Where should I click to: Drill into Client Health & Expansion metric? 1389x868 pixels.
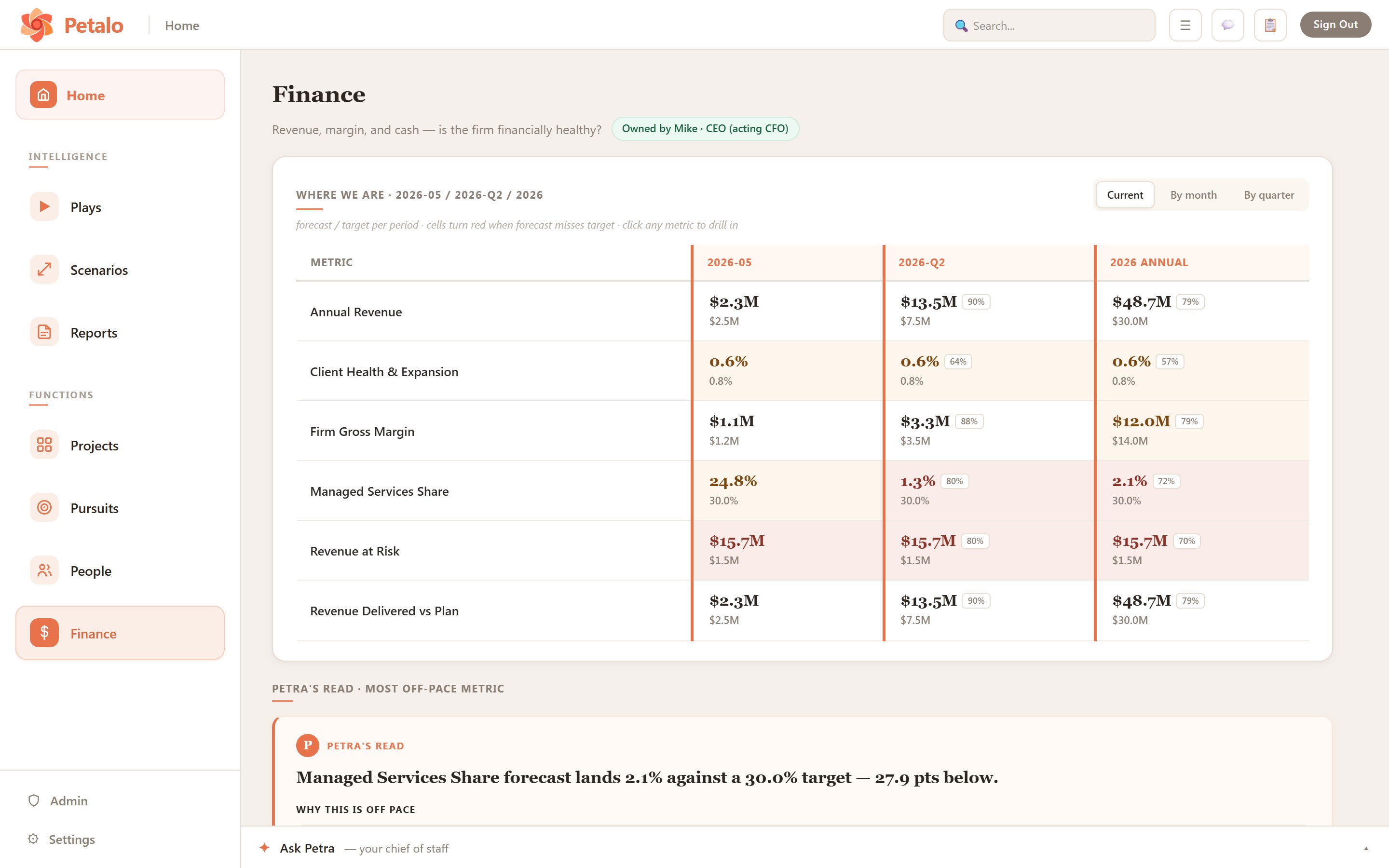pyautogui.click(x=384, y=371)
